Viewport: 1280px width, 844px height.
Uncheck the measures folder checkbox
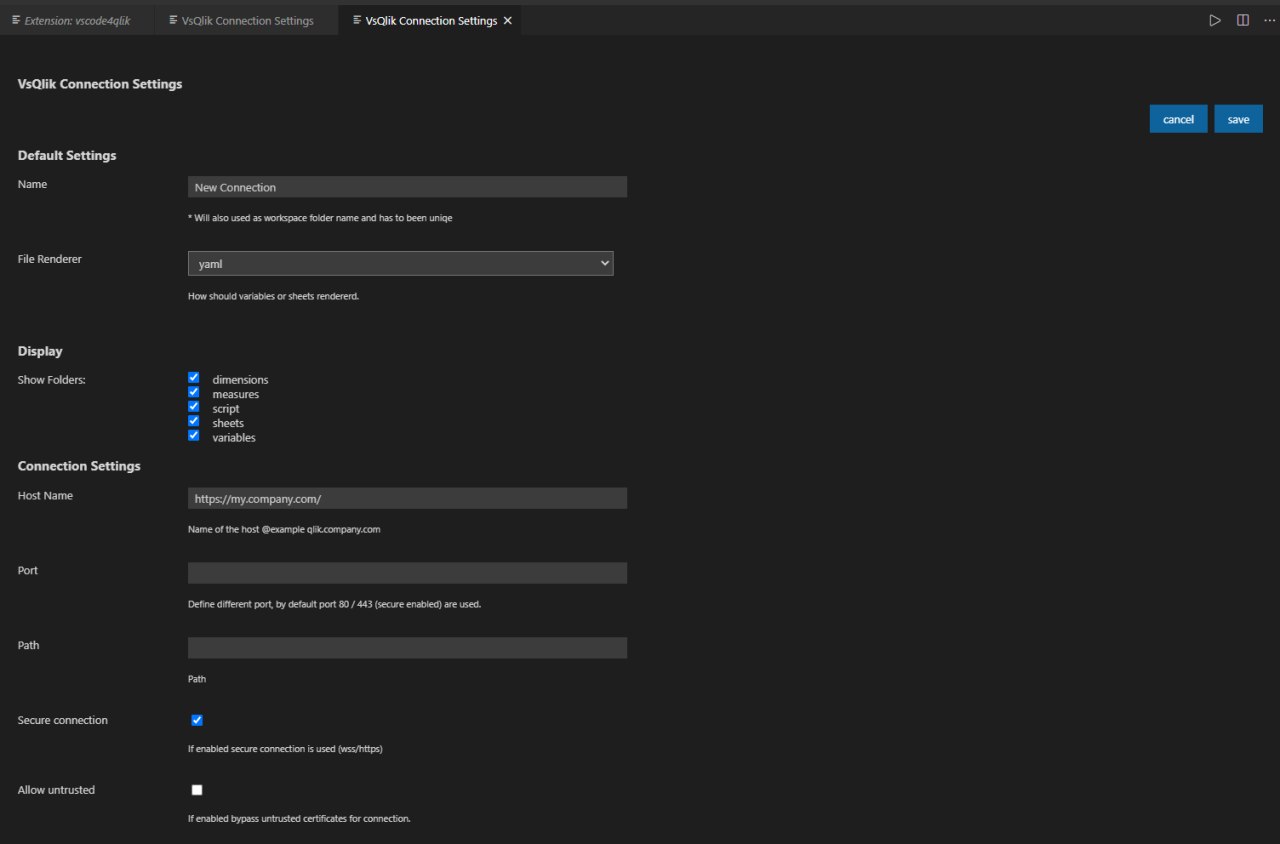click(x=194, y=393)
